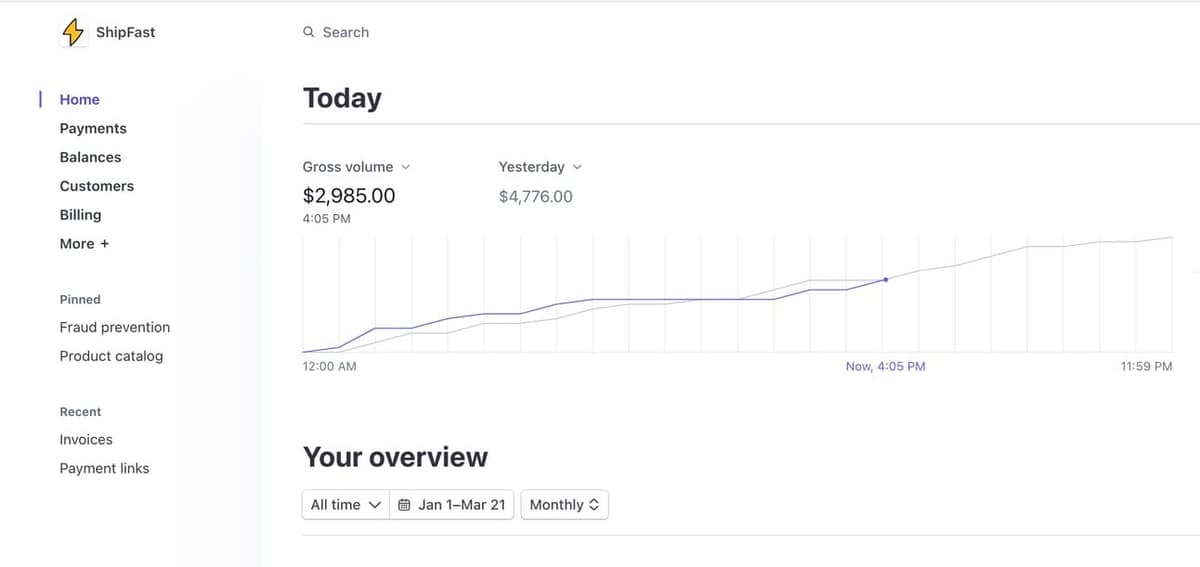Navigate to Balances page
The image size is (1200, 567).
(90, 158)
